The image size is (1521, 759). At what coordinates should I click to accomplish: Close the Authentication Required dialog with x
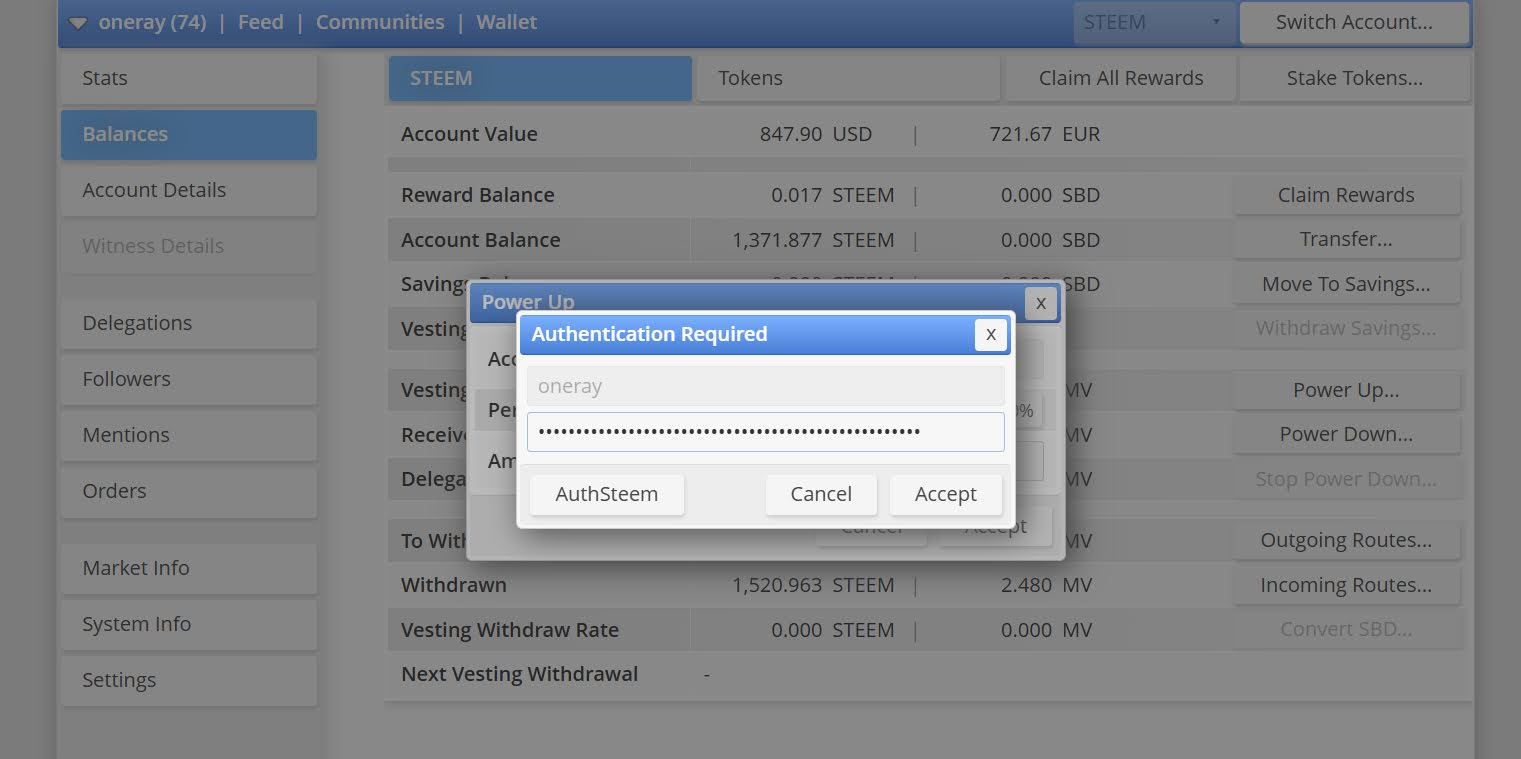pyautogui.click(x=990, y=335)
